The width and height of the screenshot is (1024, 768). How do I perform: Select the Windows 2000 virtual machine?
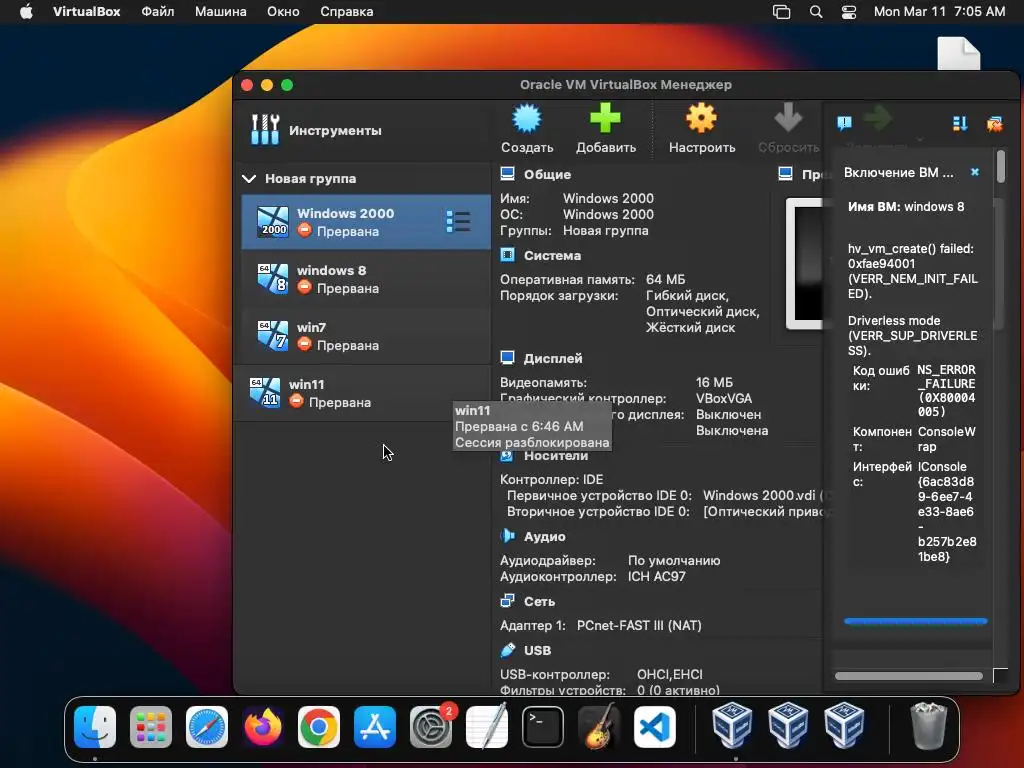pyautogui.click(x=366, y=221)
